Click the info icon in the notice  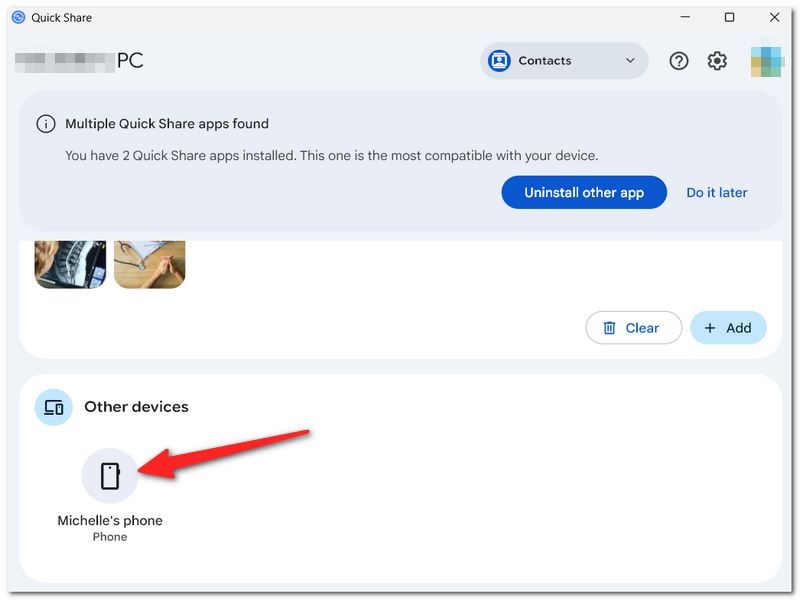pos(45,124)
